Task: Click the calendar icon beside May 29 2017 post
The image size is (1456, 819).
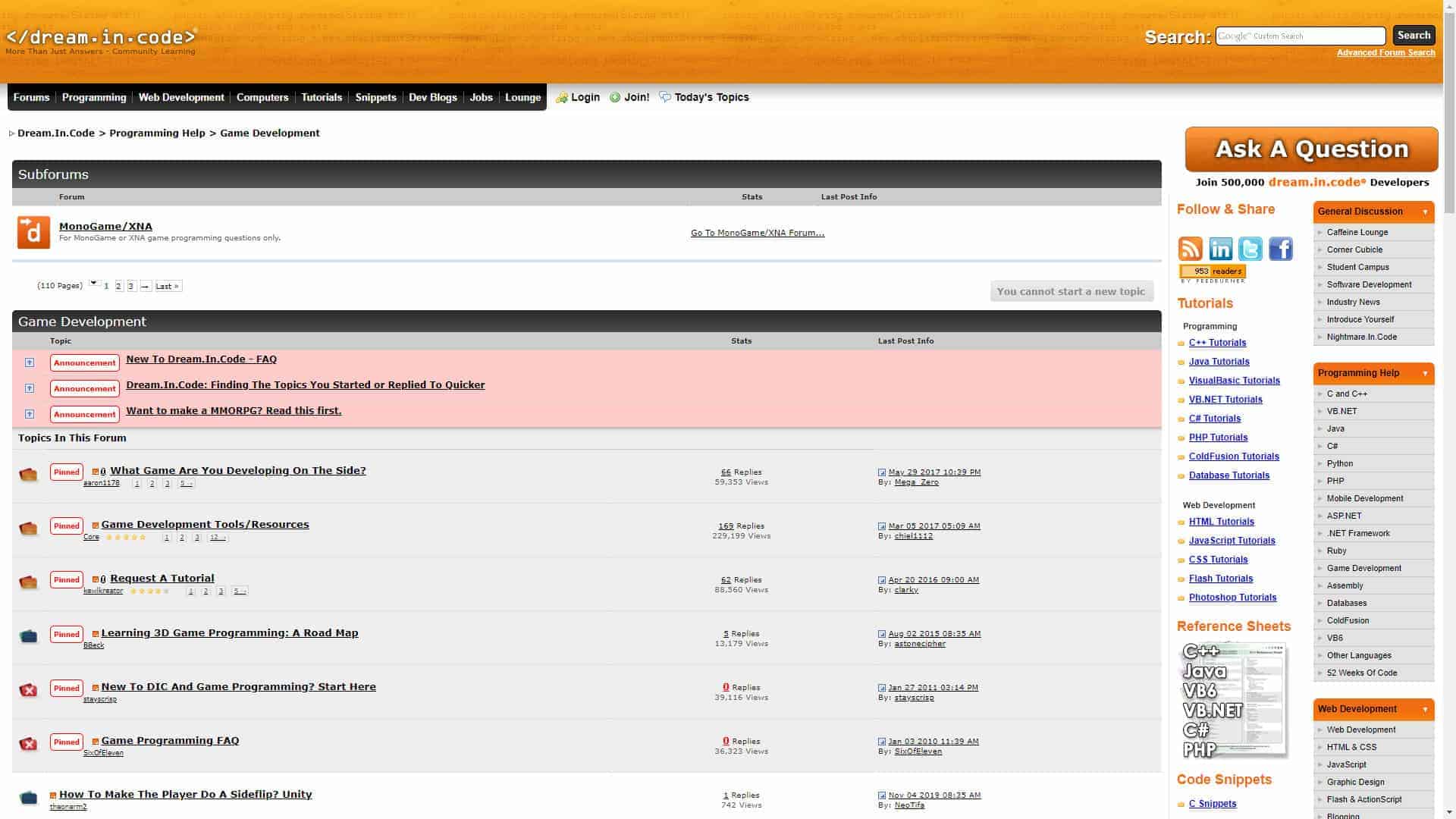Action: click(x=881, y=472)
